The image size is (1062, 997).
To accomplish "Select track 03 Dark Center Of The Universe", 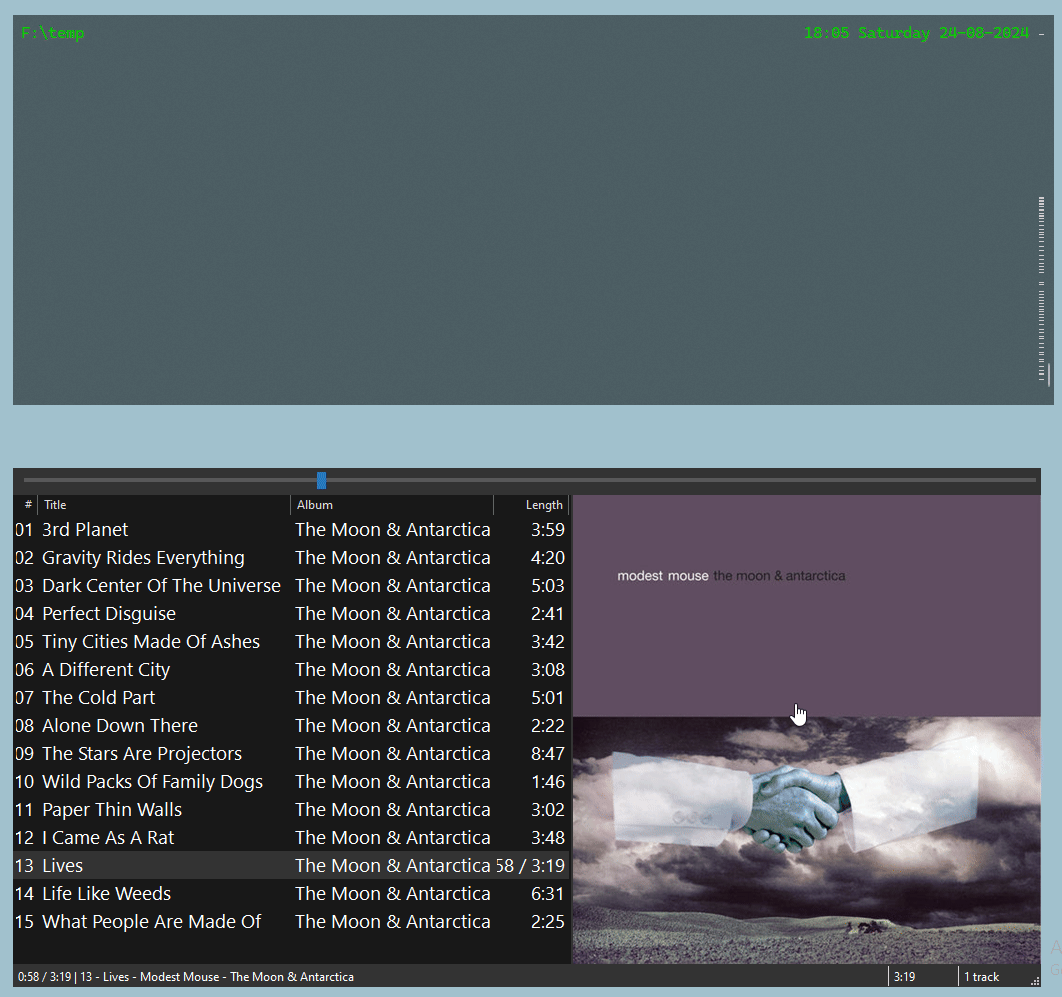I will coord(291,586).
